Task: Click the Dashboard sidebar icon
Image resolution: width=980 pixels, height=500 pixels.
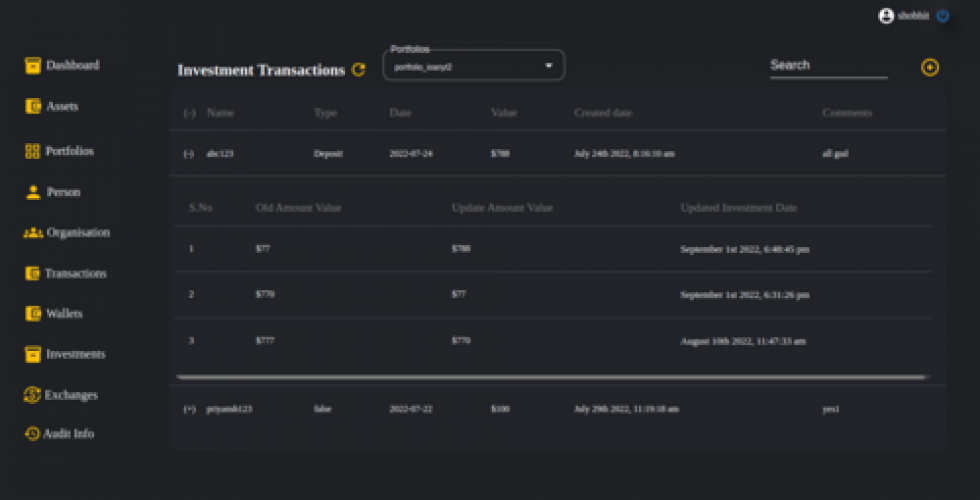Action: 32,66
